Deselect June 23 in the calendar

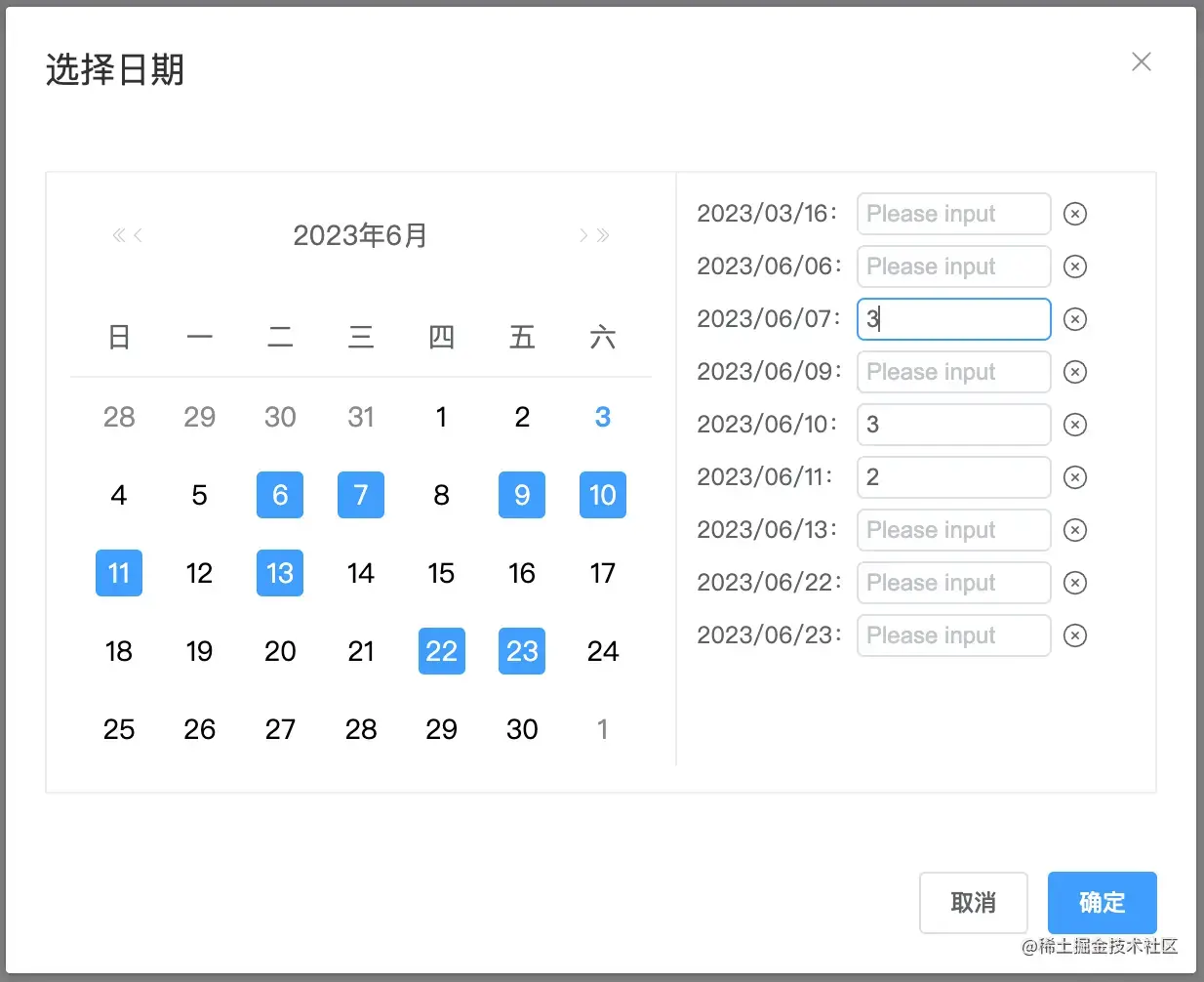(522, 651)
